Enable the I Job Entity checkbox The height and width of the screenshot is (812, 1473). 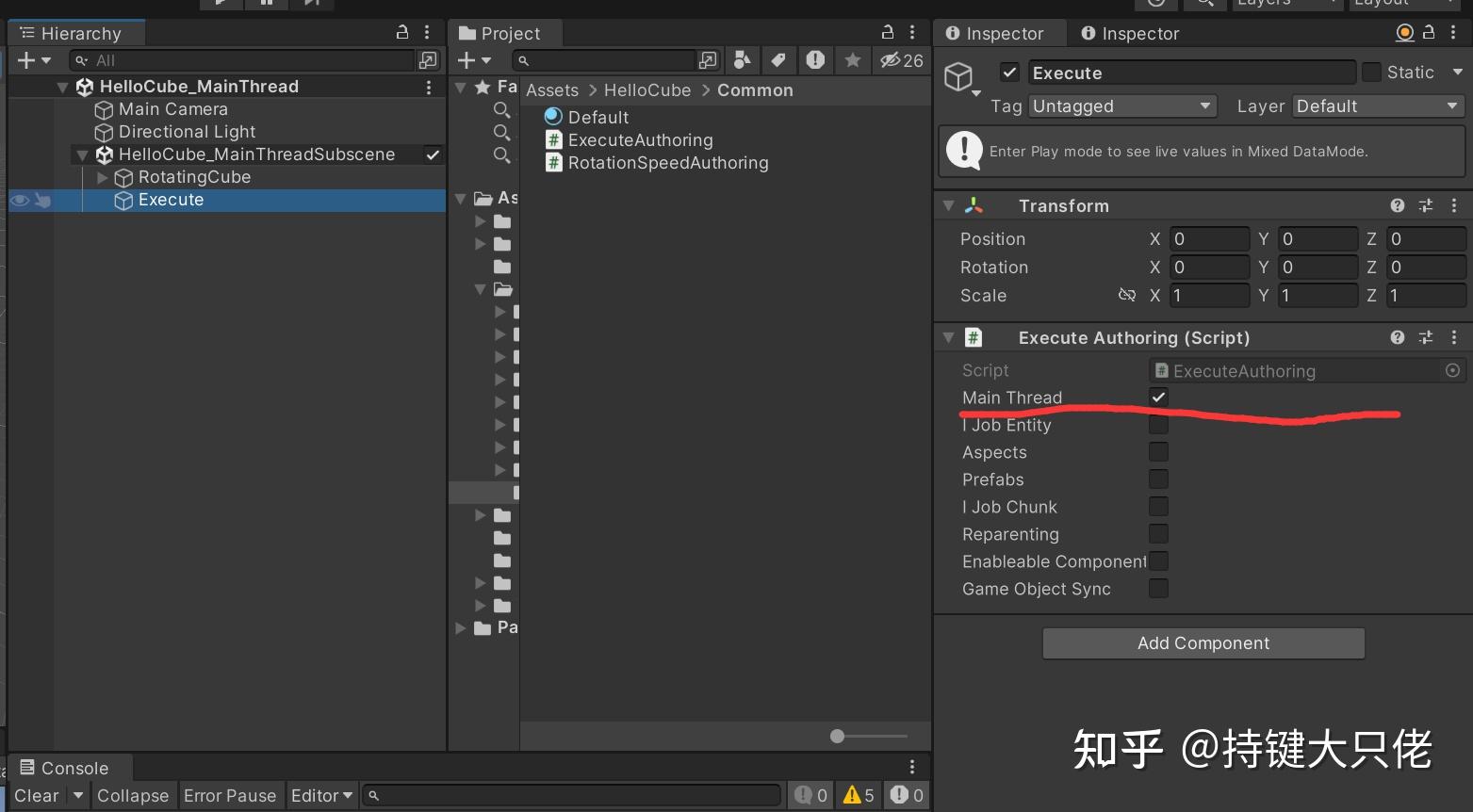click(x=1158, y=424)
